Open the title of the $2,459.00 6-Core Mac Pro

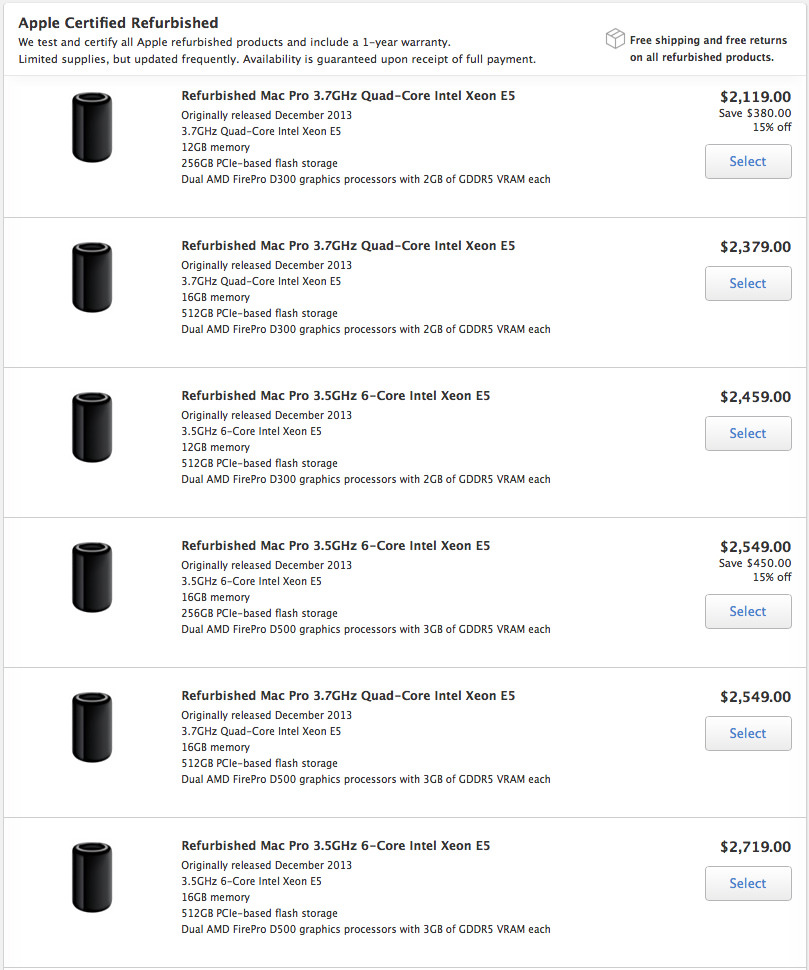335,396
